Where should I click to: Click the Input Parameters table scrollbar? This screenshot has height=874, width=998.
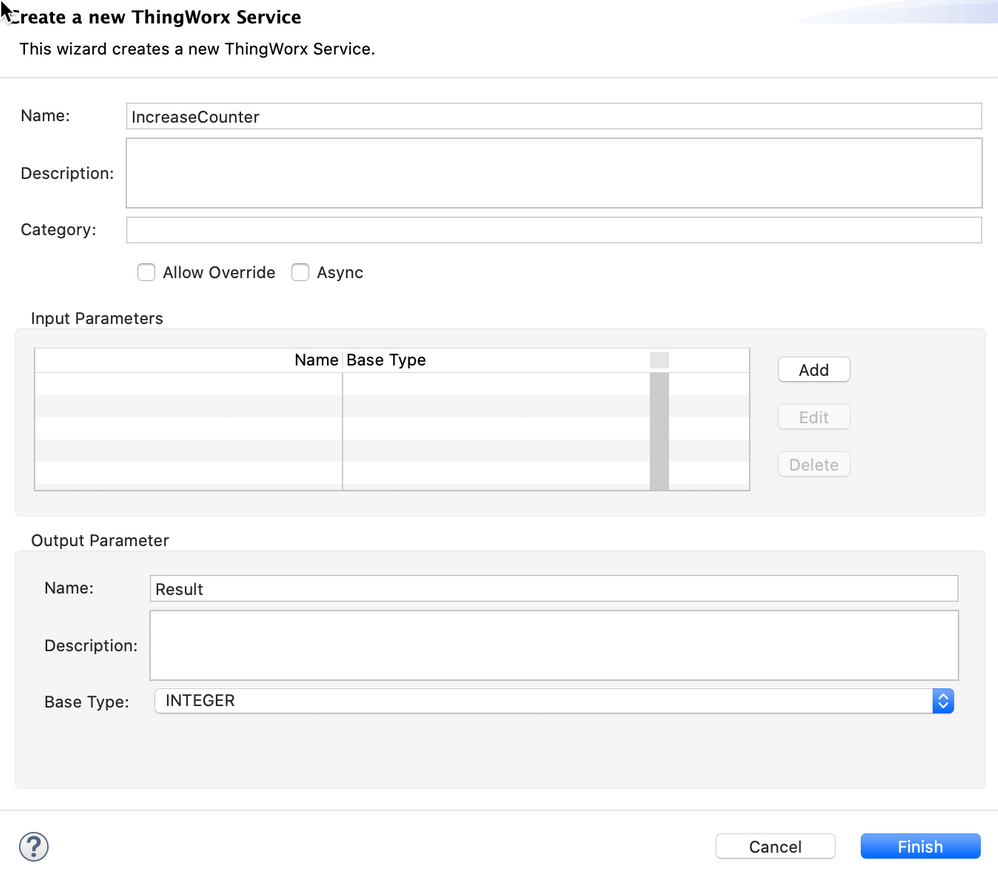point(659,431)
